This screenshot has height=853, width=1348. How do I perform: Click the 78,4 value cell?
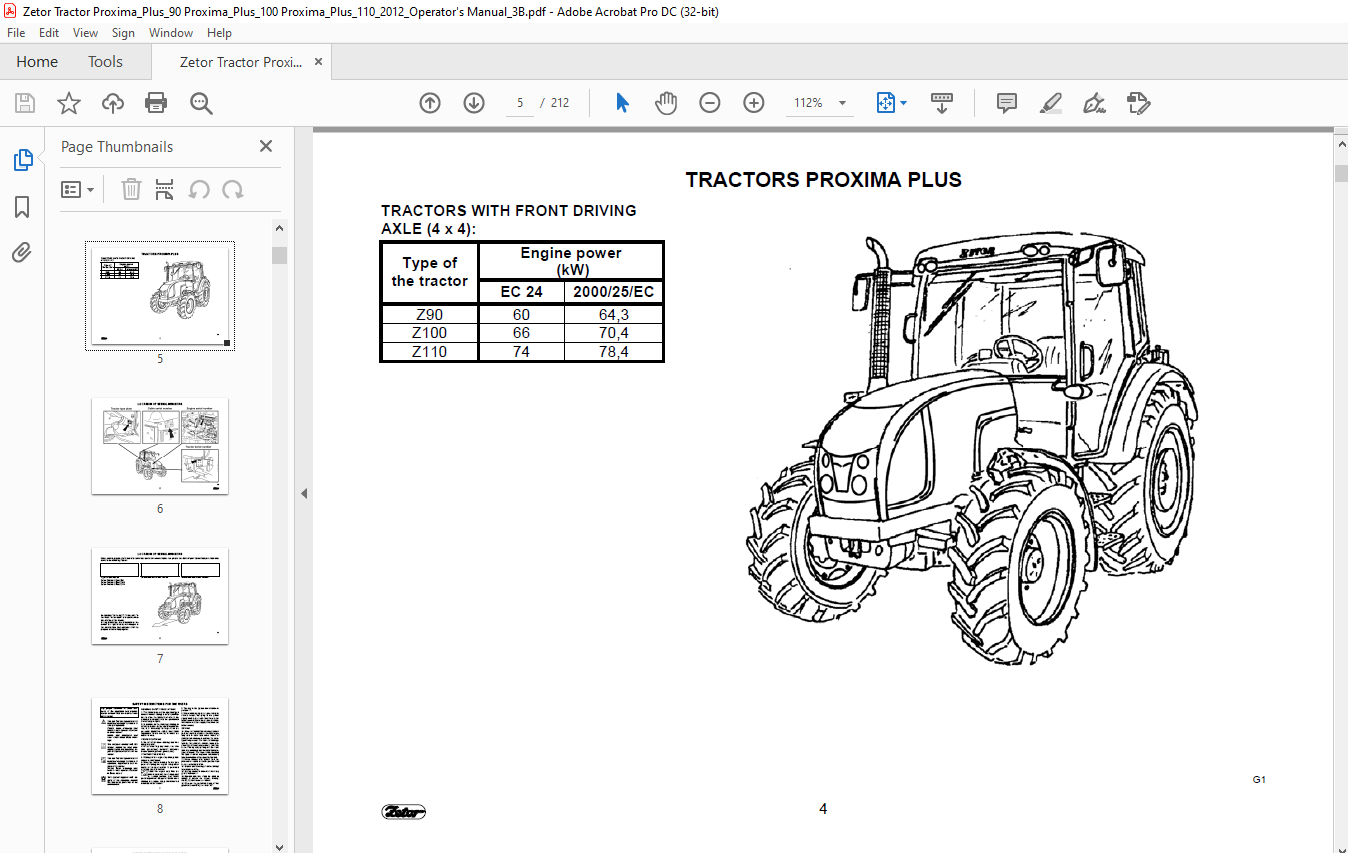pyautogui.click(x=614, y=351)
